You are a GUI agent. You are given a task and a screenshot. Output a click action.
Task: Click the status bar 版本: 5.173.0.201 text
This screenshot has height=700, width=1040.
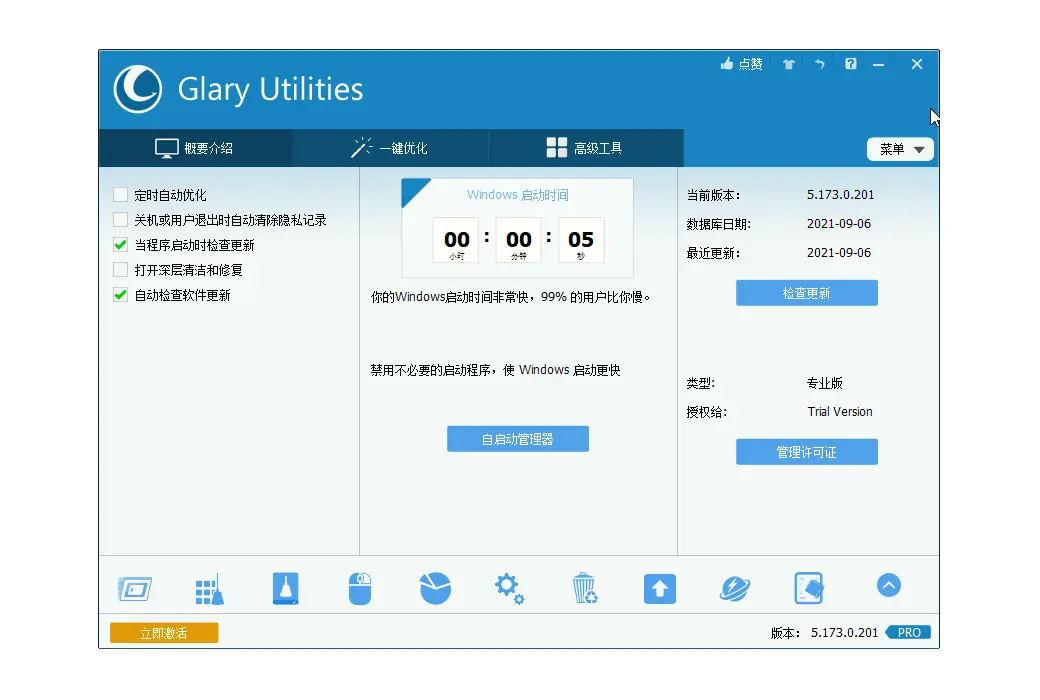(x=824, y=633)
